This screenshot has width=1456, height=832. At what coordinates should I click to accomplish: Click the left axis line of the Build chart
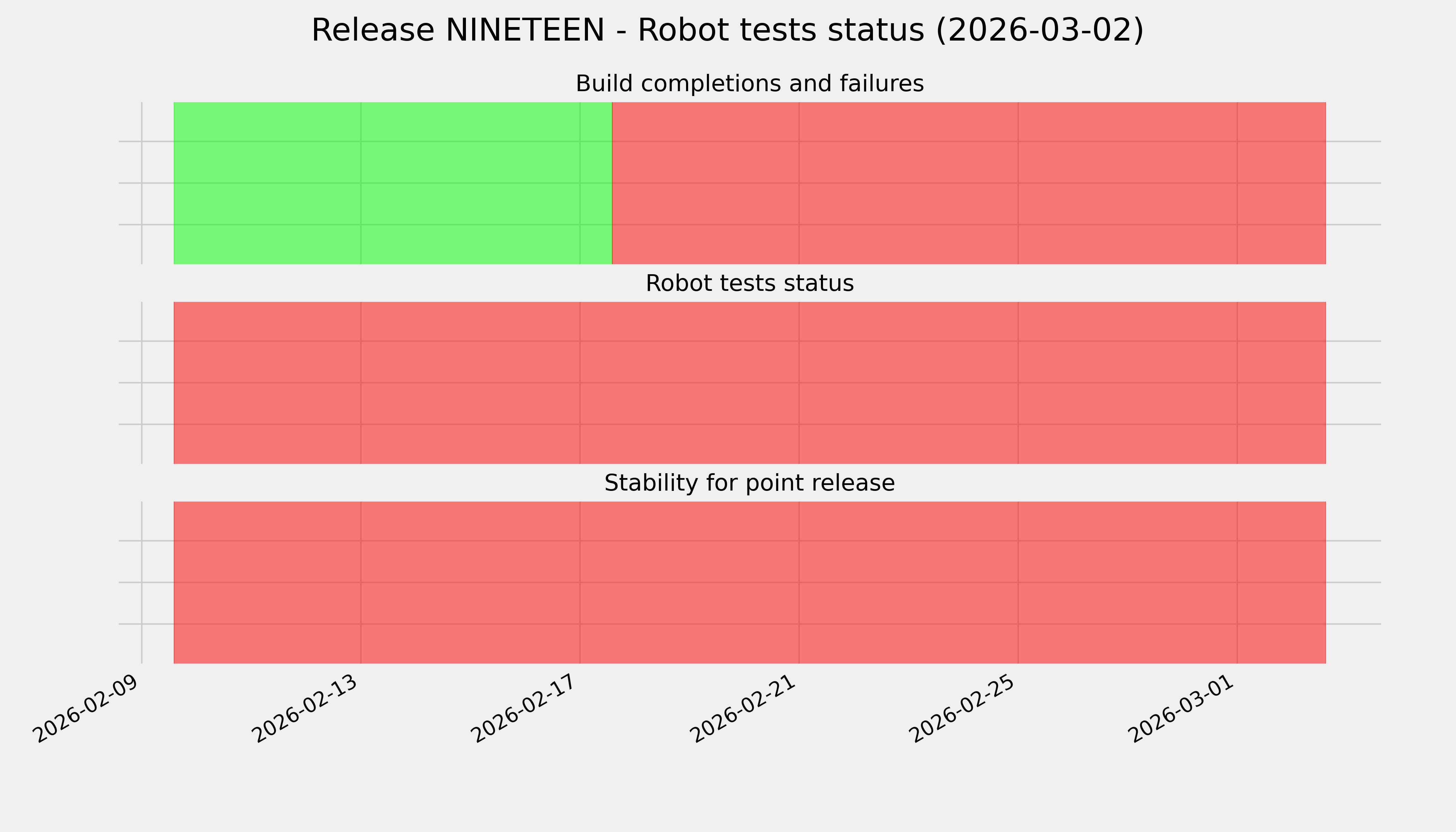point(142,183)
